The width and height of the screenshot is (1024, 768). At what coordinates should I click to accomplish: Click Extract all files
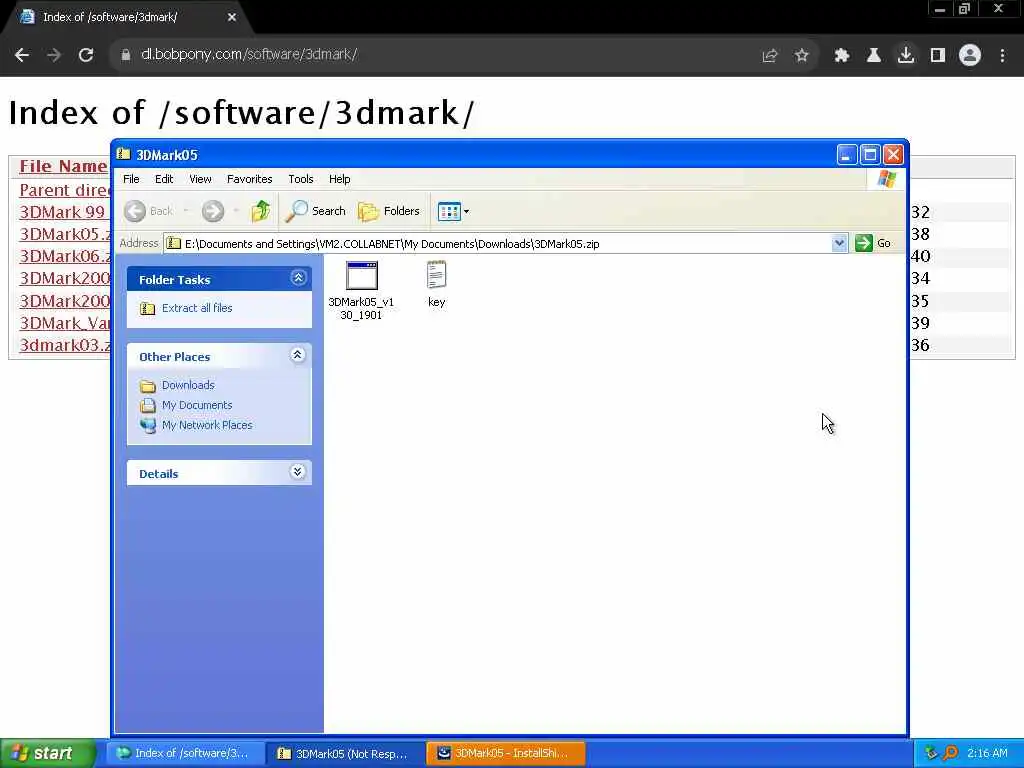[197, 308]
